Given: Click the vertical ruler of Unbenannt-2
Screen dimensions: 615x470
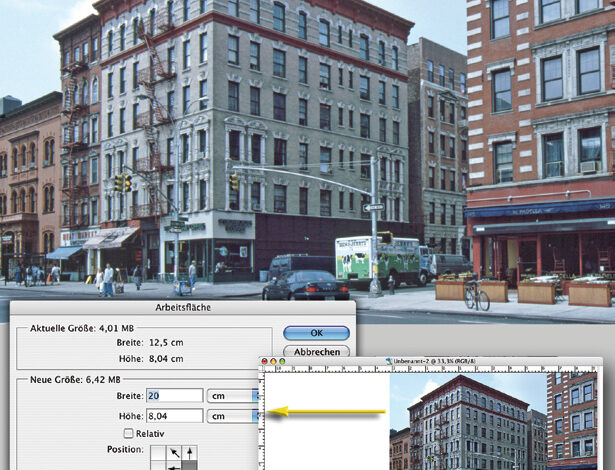Looking at the screenshot, I should [x=262, y=421].
